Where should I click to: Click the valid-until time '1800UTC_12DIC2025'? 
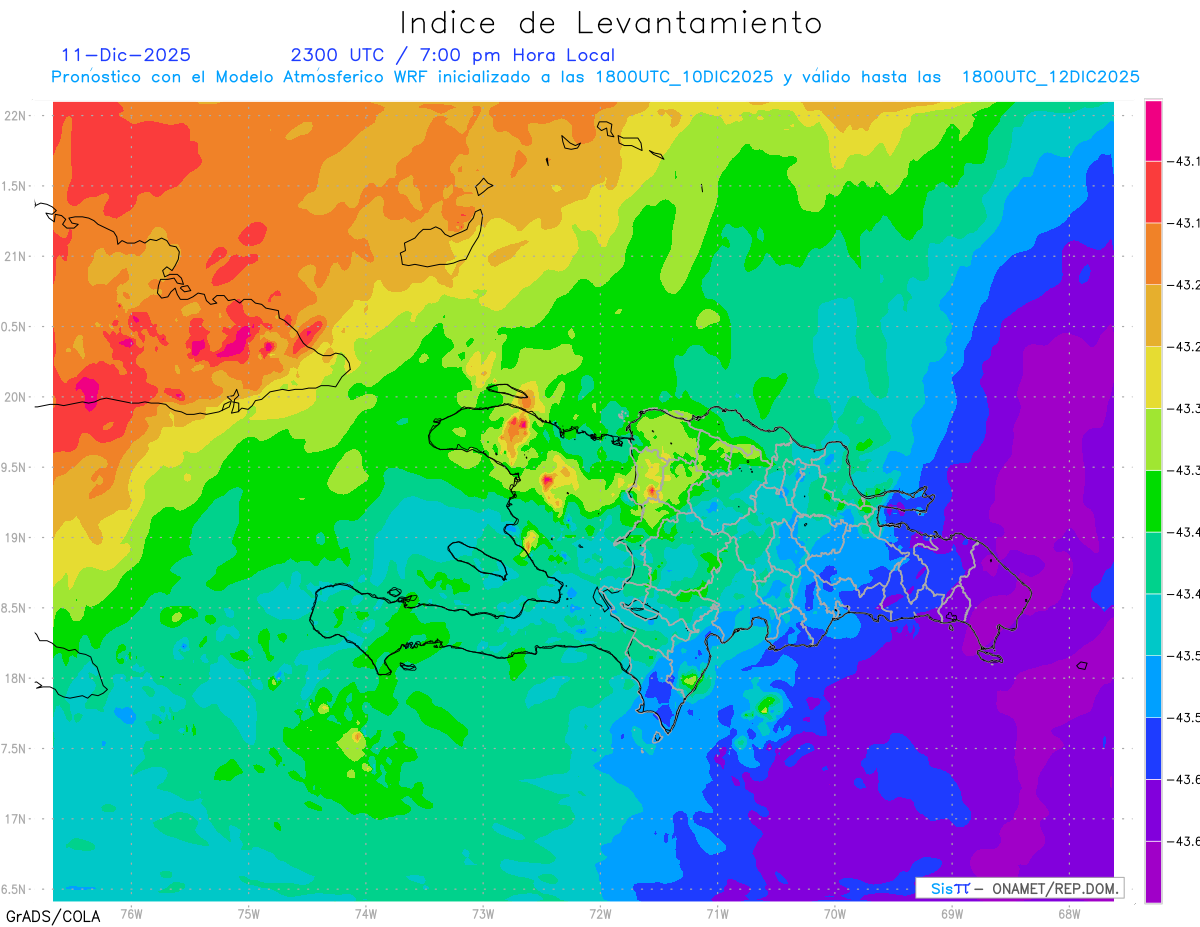coord(1050,77)
